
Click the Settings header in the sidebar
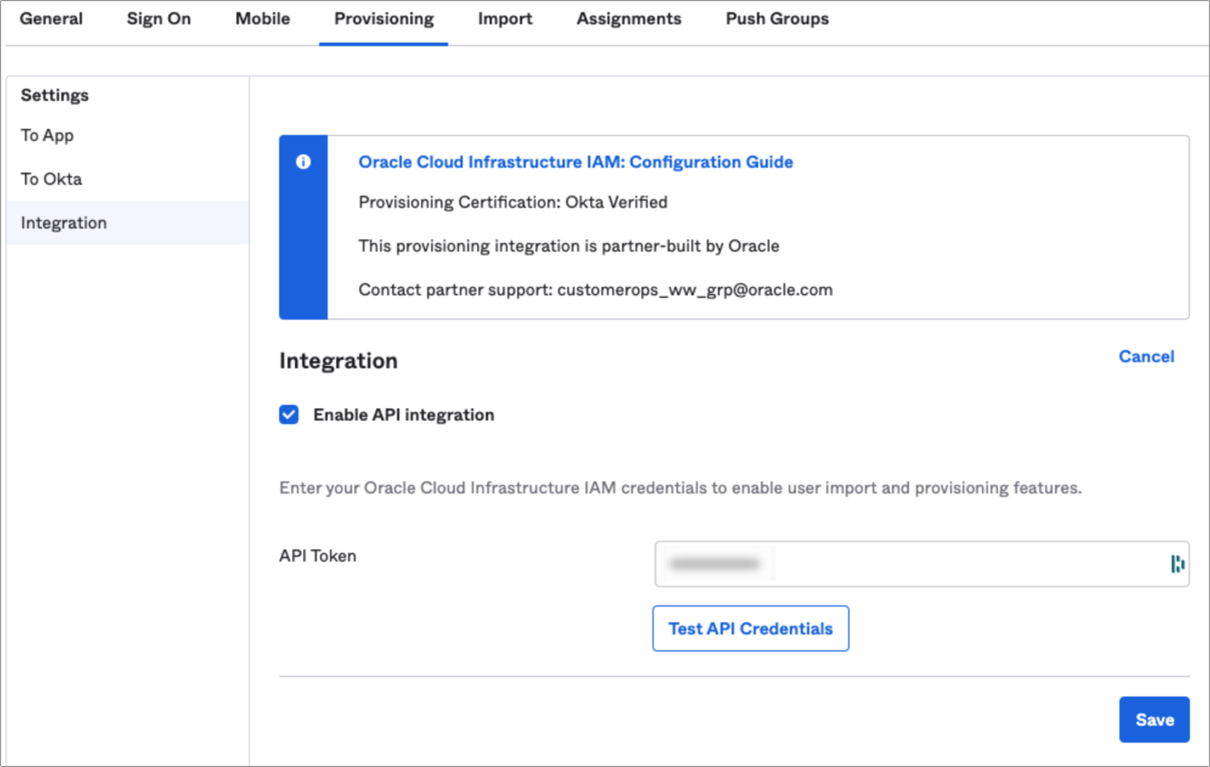click(54, 95)
